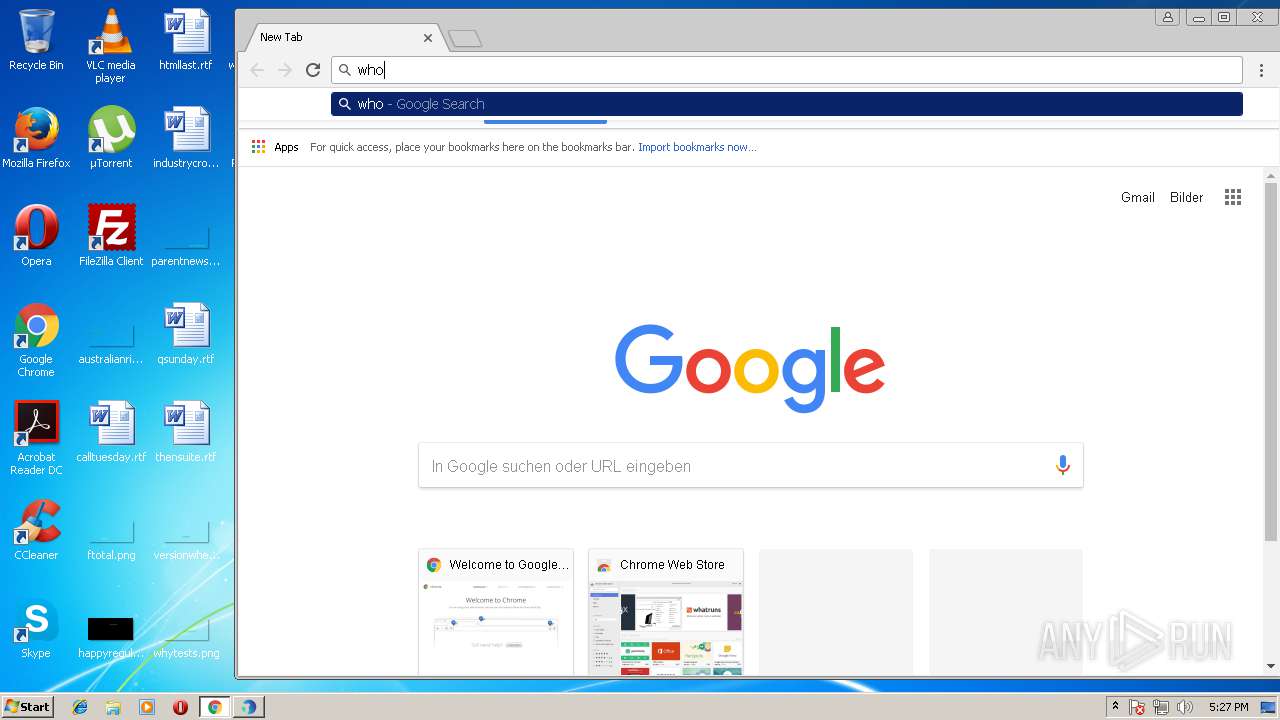
Task: Open the Windows Start menu
Action: pyautogui.click(x=27, y=707)
